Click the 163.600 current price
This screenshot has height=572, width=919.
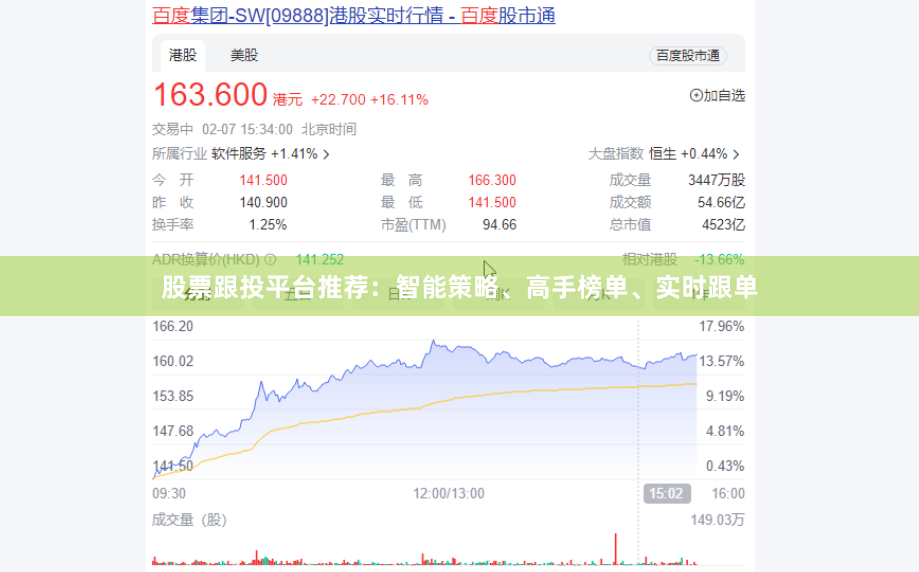point(210,95)
